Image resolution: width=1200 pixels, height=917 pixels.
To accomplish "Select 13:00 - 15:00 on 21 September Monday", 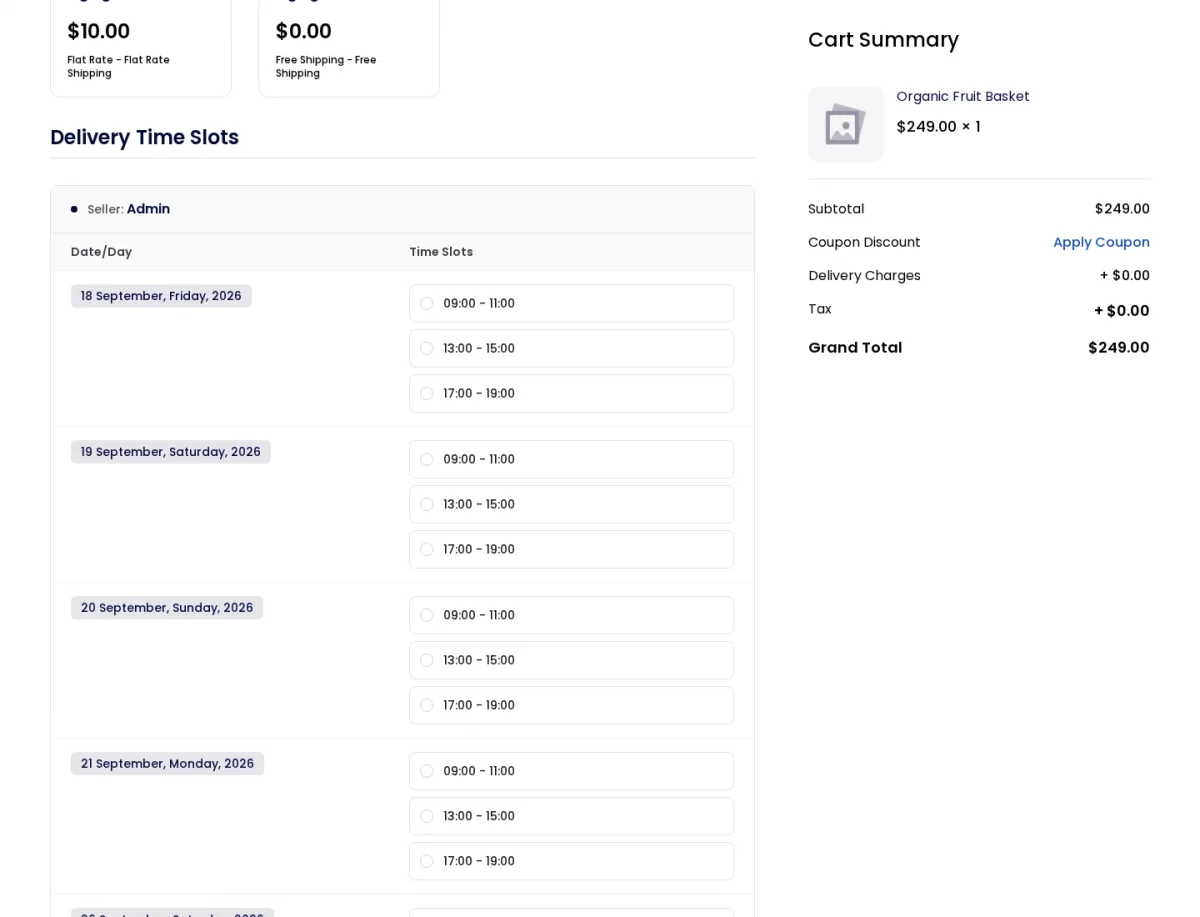I will pos(571,816).
